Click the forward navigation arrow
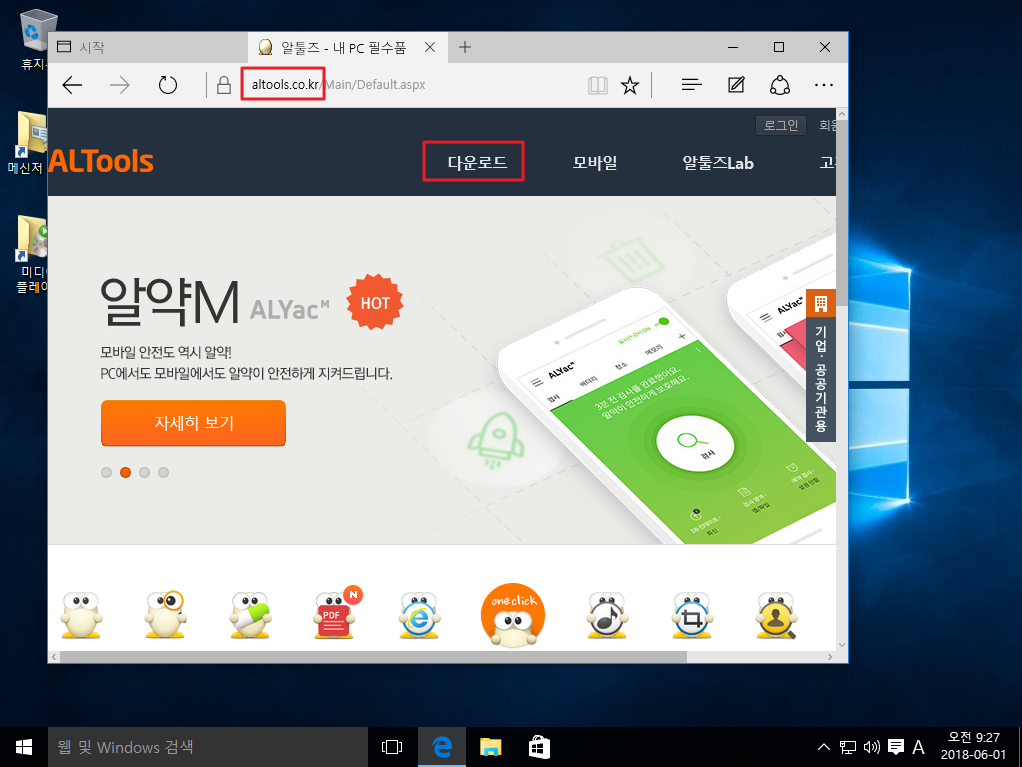This screenshot has width=1022, height=767. click(119, 85)
